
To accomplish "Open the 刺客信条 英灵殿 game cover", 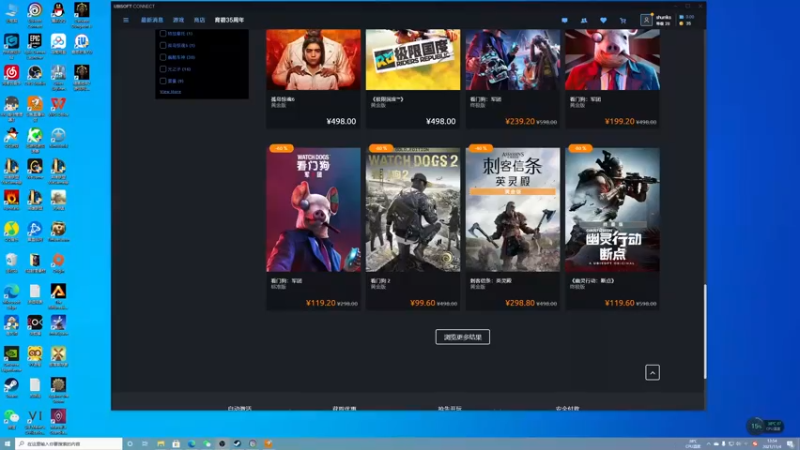I will [512, 210].
